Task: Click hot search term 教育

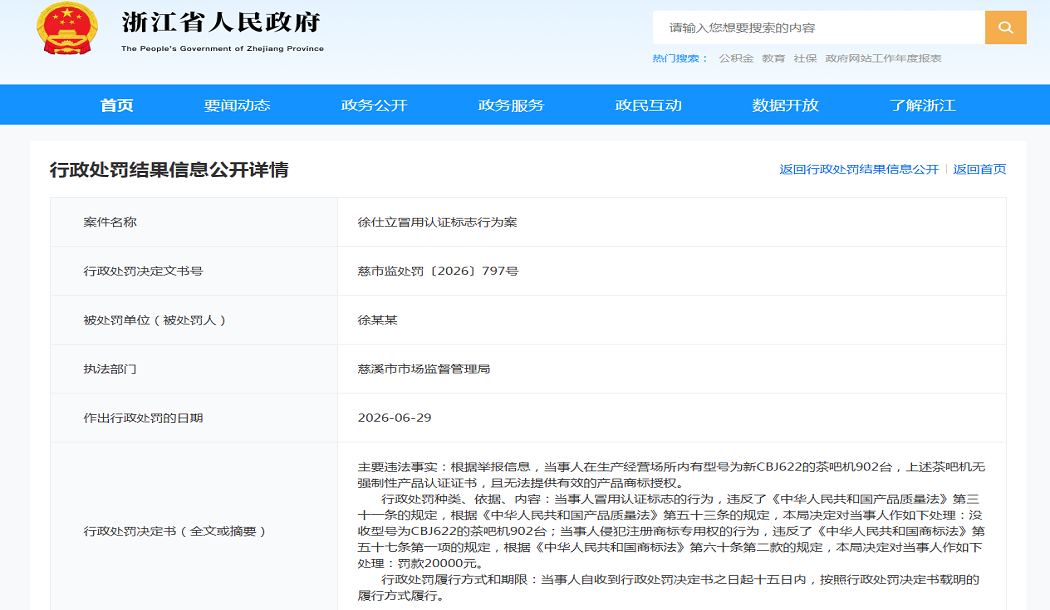Action: click(x=773, y=58)
